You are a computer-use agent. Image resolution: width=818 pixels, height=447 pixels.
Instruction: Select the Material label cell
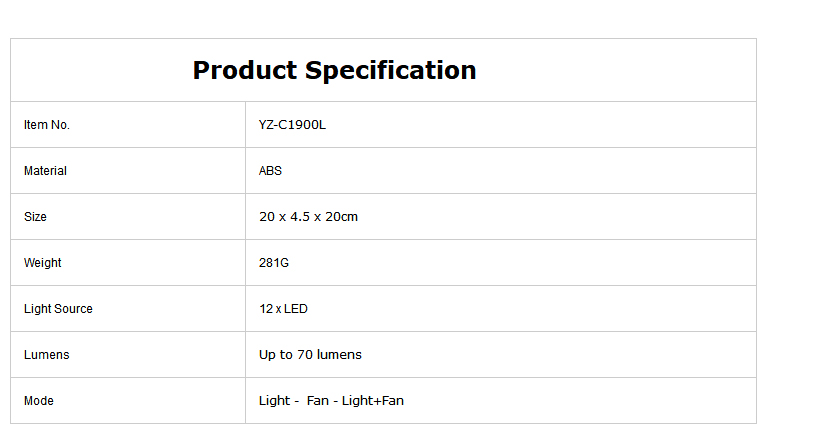pos(128,171)
